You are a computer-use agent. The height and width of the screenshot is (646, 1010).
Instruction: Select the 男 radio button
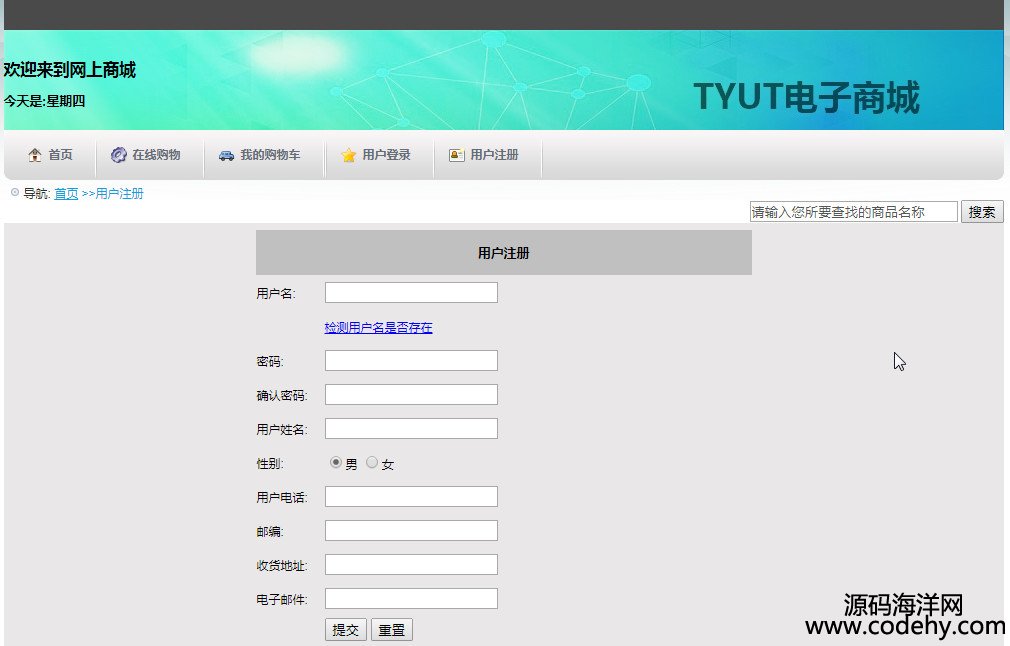(x=336, y=462)
